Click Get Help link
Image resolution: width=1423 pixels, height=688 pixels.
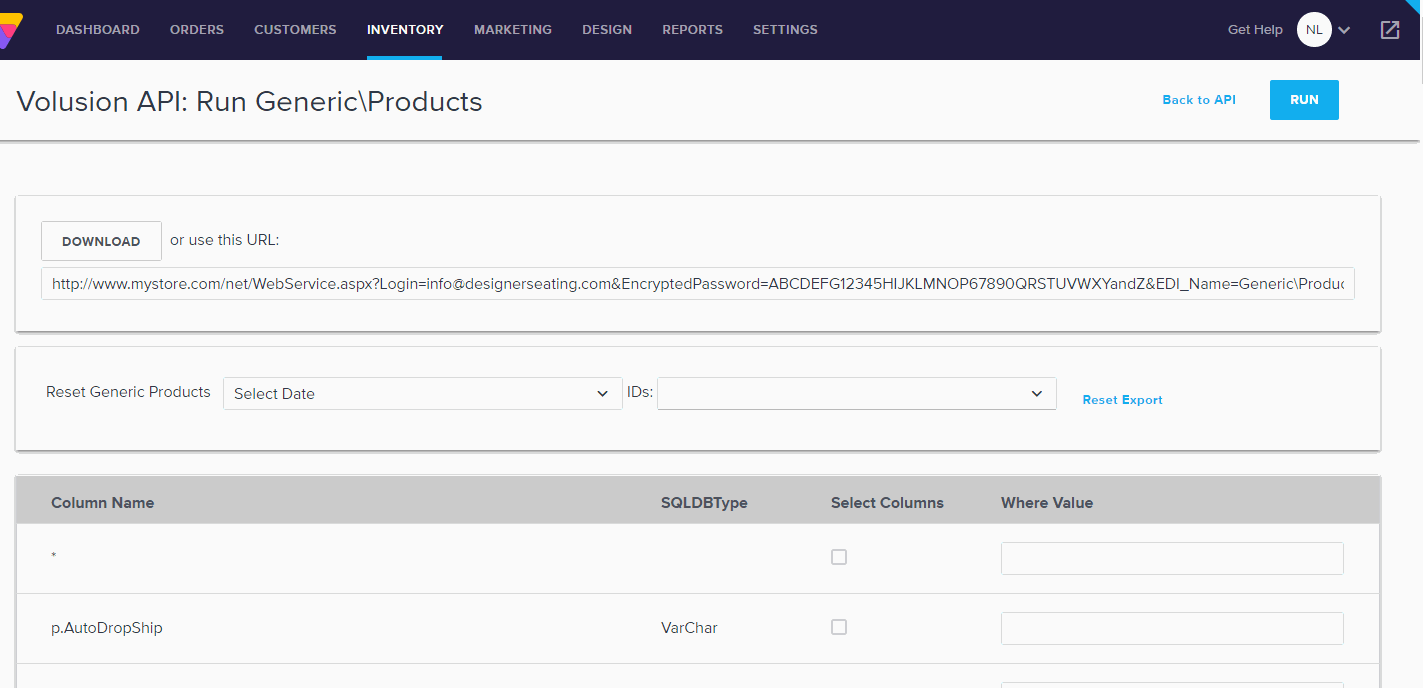(x=1255, y=30)
